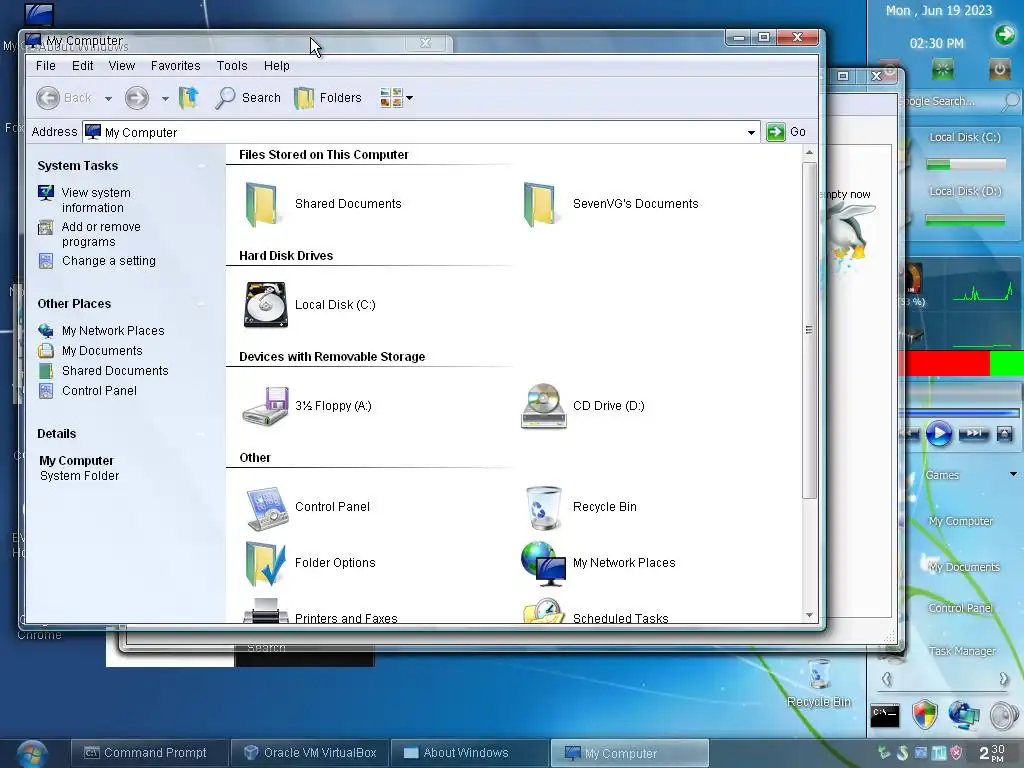Go up one folder level
Viewport: 1024px width, 768px height.
(189, 98)
